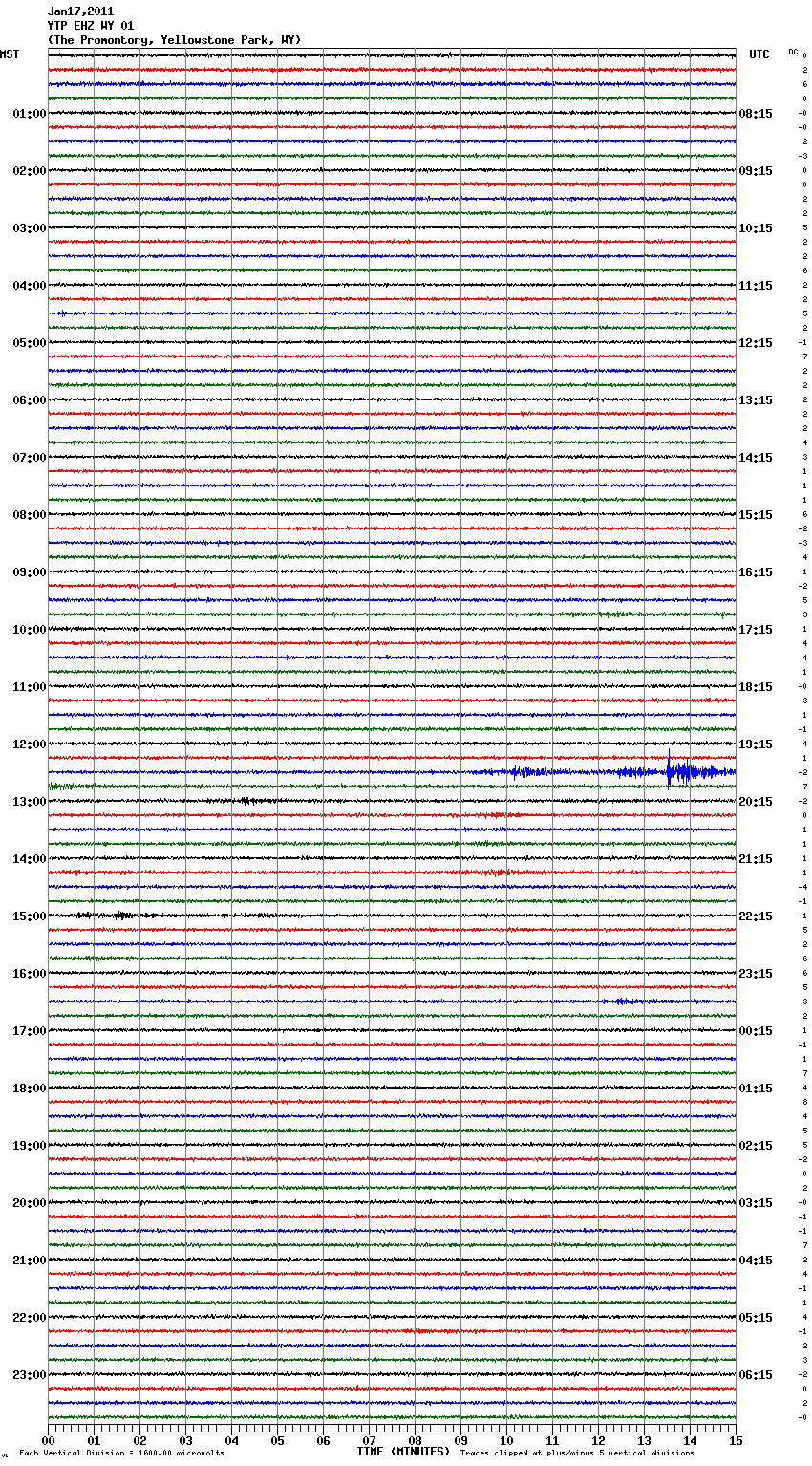Select the 04:00 MST hour label
This screenshot has height=1466, width=812.
tap(30, 286)
